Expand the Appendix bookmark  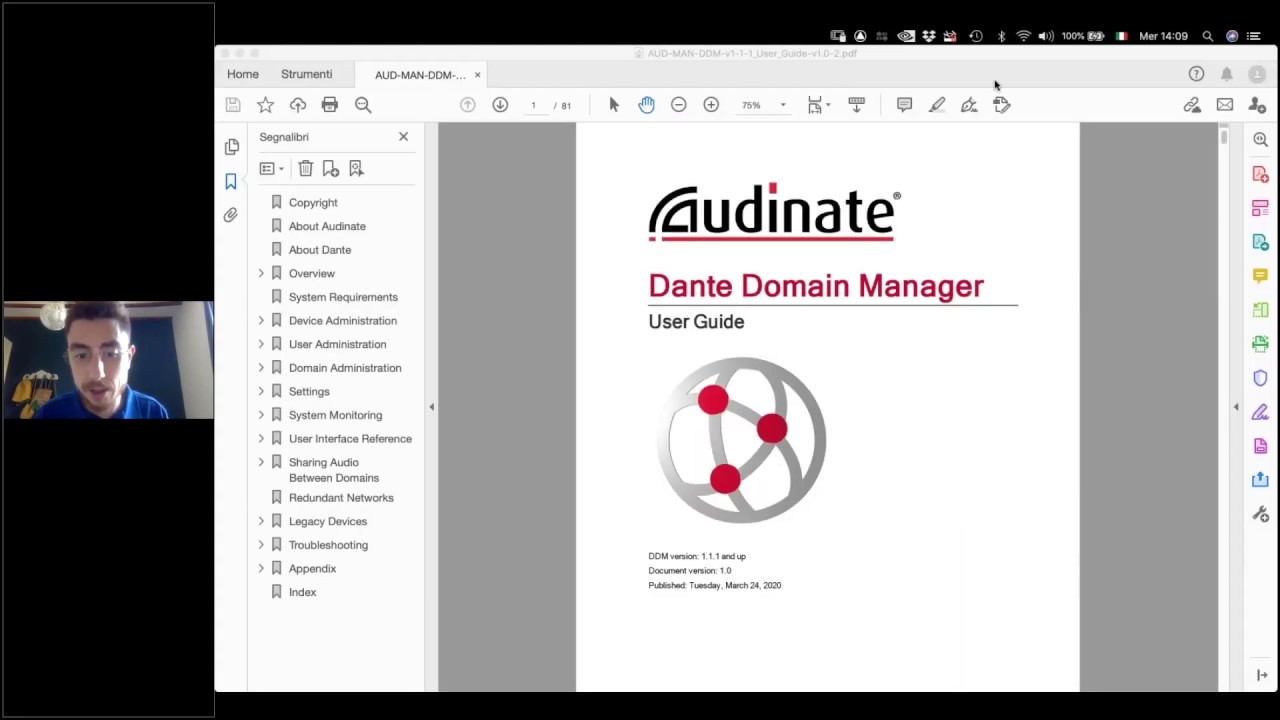tap(261, 568)
